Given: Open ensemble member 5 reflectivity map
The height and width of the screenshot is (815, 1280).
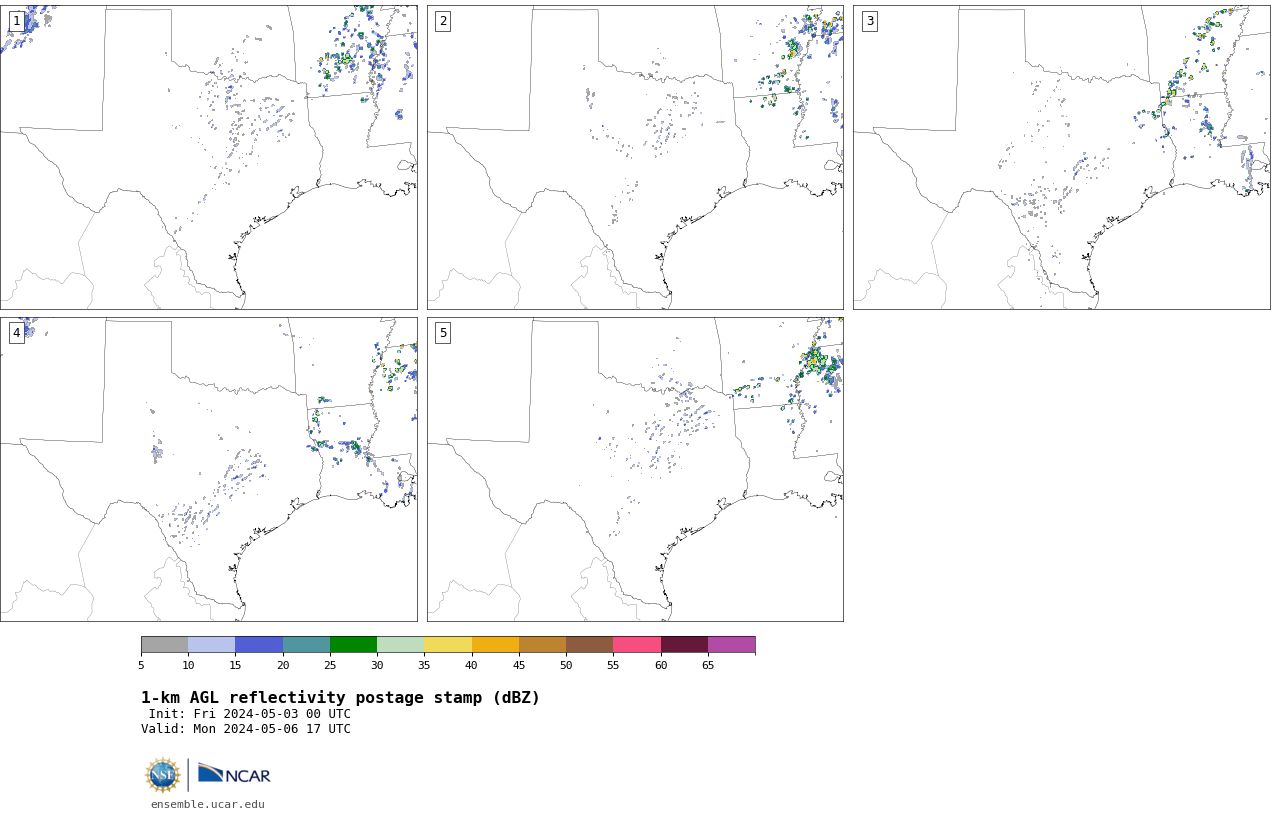Looking at the screenshot, I should tap(635, 469).
